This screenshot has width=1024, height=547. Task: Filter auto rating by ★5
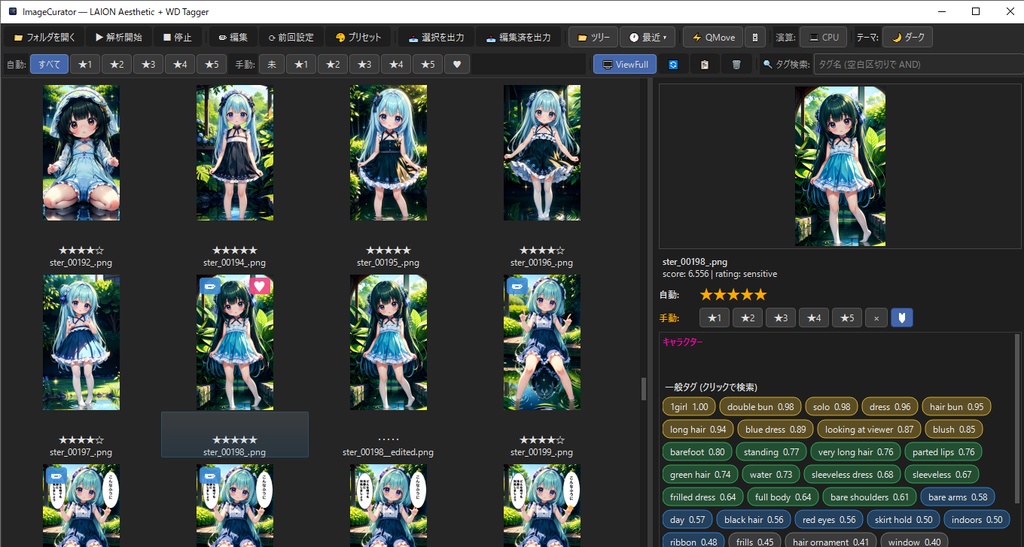212,64
